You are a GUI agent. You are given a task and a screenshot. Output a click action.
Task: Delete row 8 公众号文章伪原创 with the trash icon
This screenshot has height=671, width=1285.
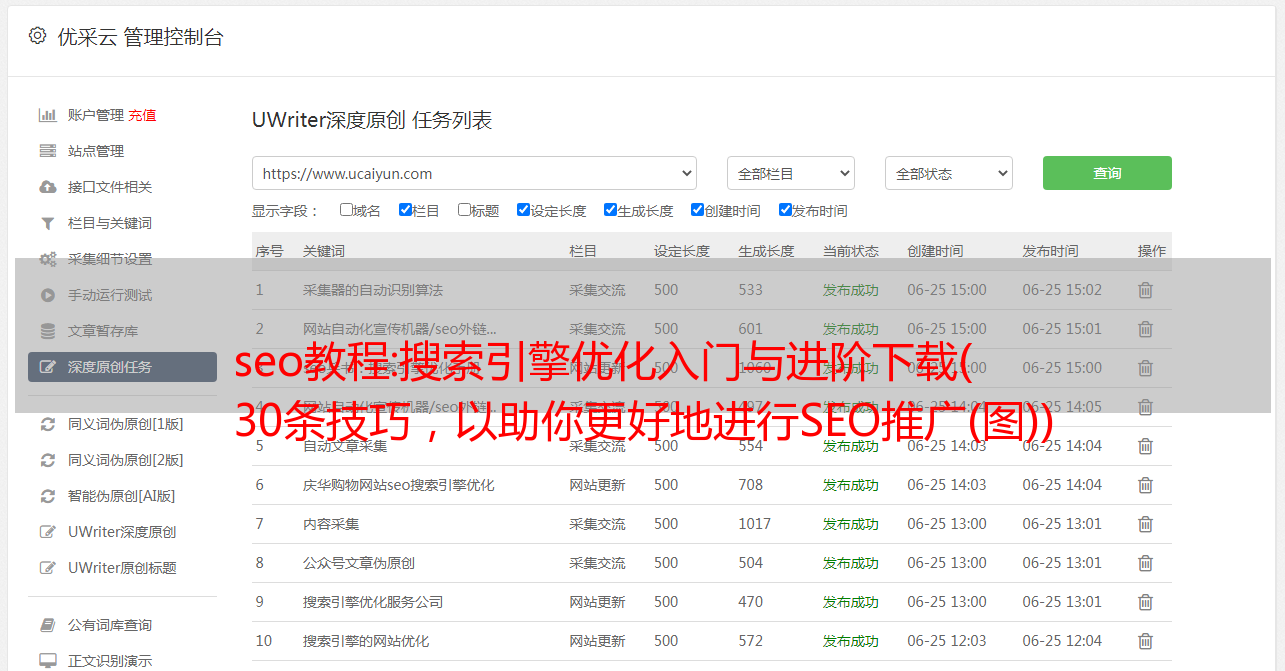click(x=1146, y=563)
